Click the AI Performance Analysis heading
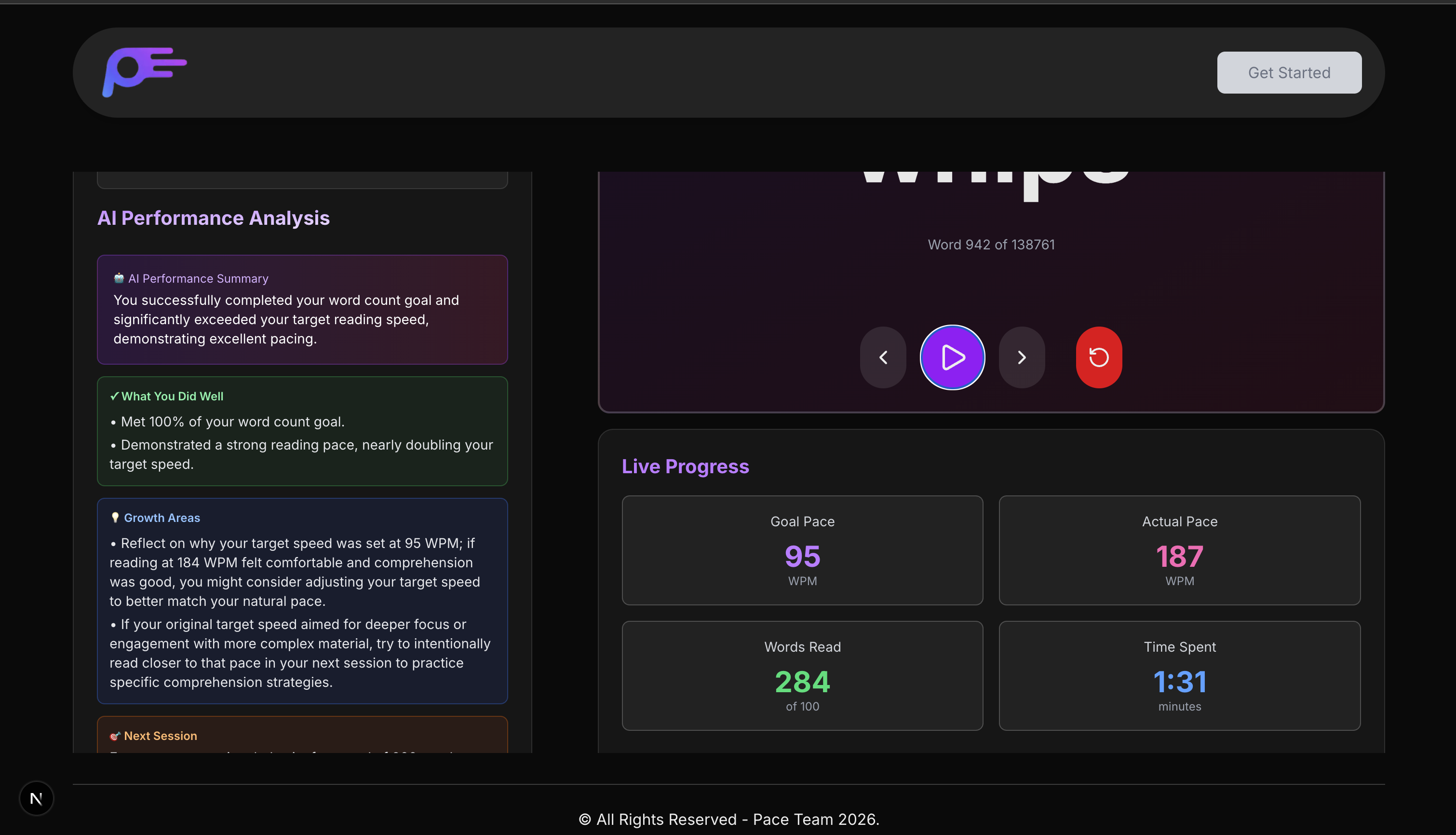The width and height of the screenshot is (1456, 835). pos(213,218)
